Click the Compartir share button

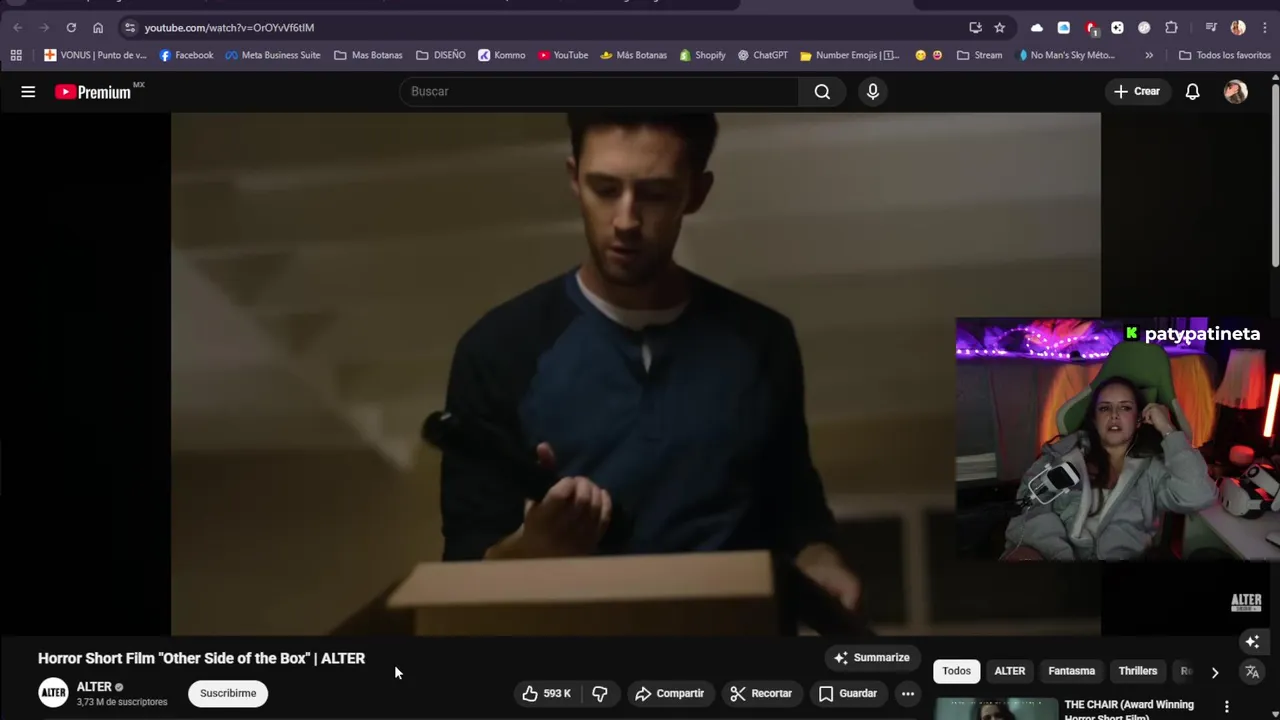pyautogui.click(x=669, y=693)
